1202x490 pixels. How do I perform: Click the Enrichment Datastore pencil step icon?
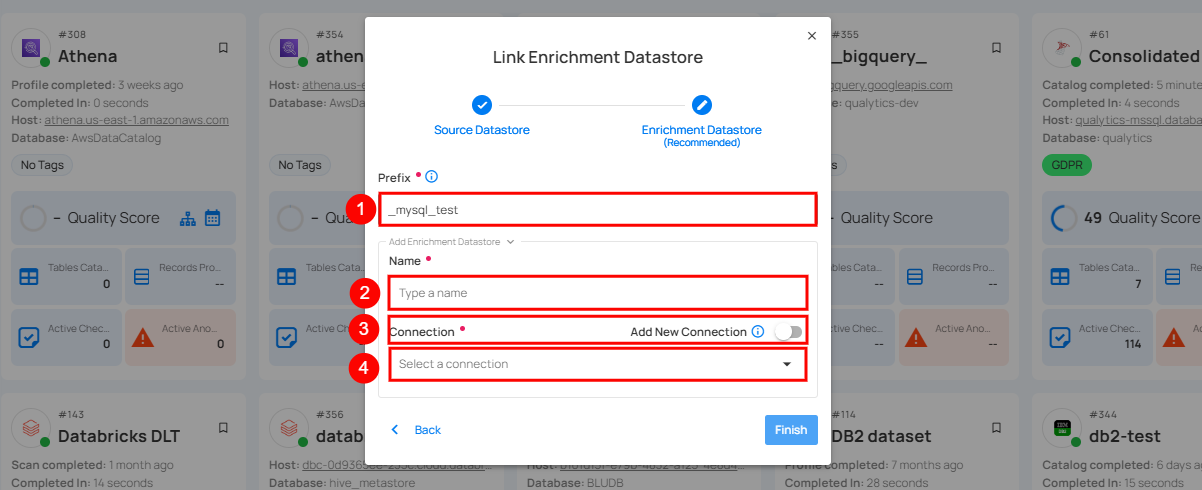click(702, 105)
